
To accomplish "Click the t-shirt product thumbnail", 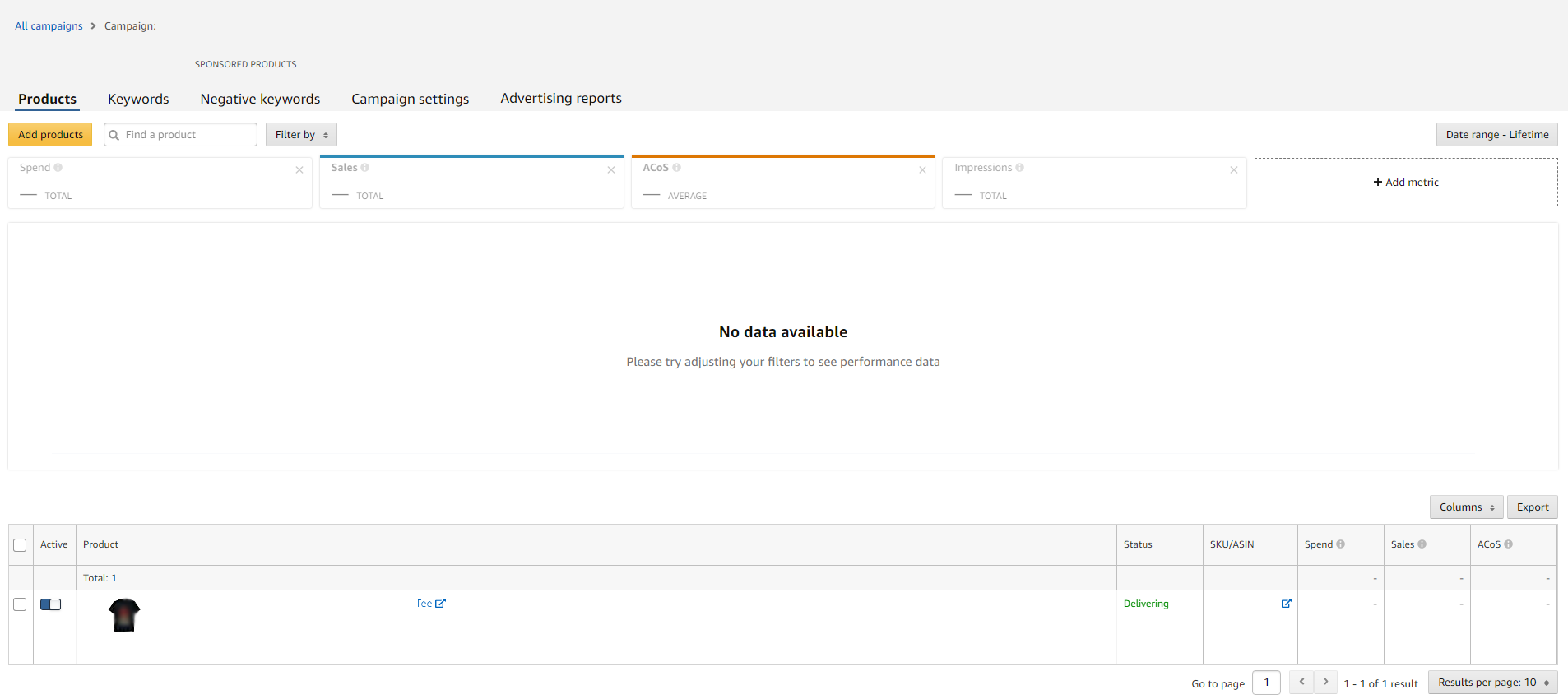I will [124, 615].
